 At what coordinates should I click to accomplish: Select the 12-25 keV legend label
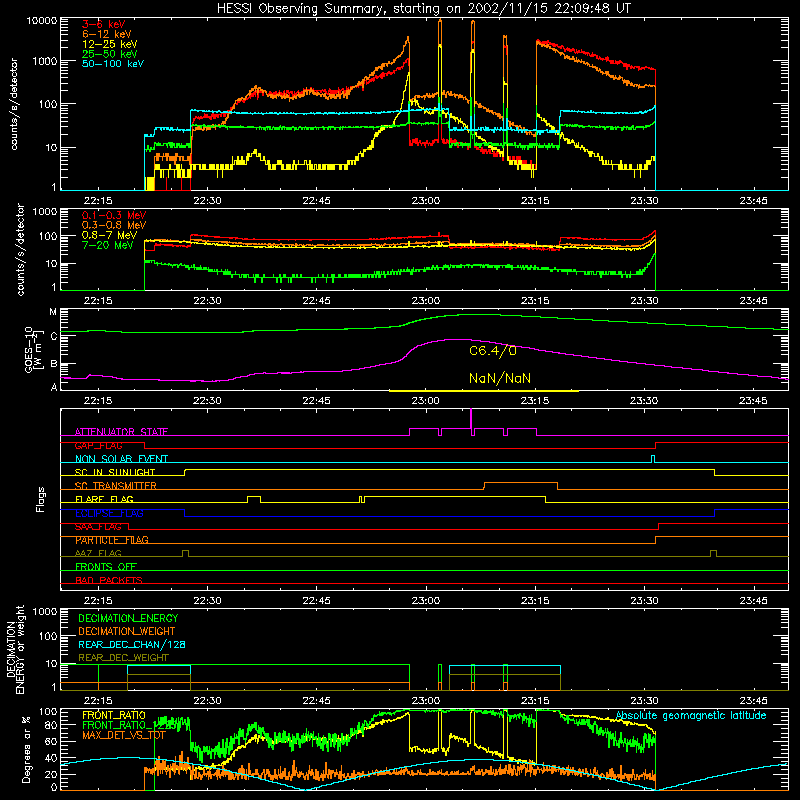pos(110,44)
